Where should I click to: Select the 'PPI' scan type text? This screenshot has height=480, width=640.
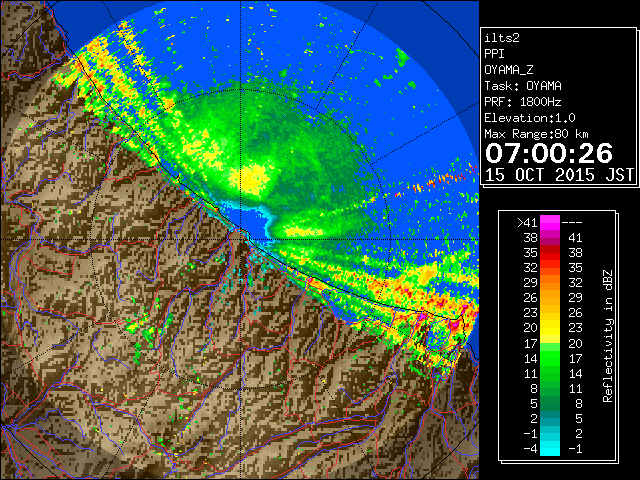pyautogui.click(x=494, y=54)
